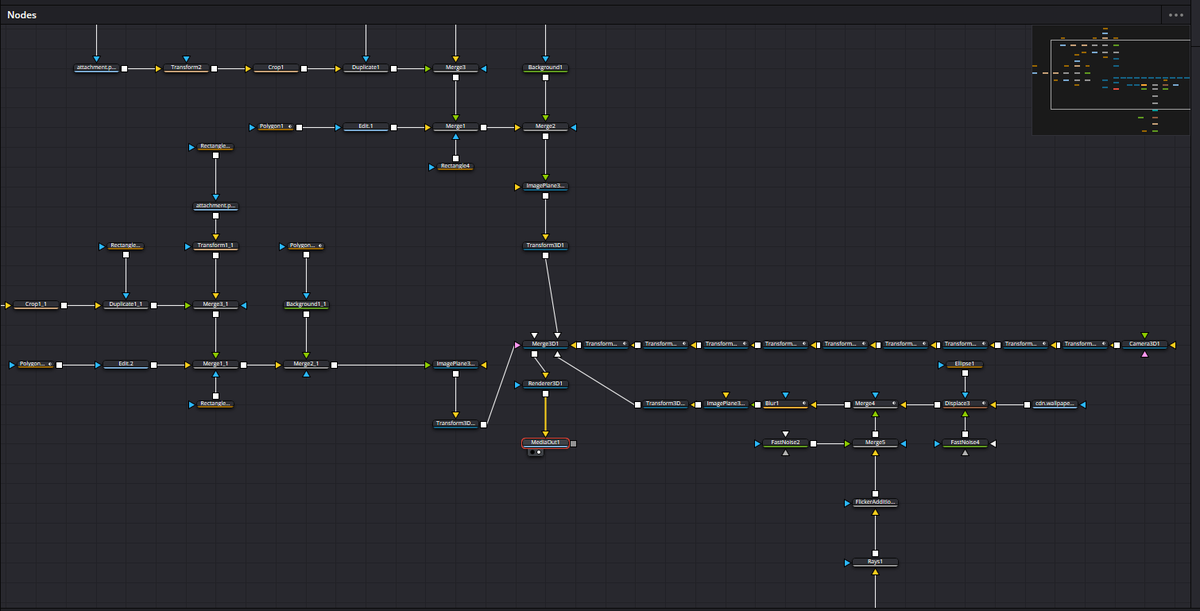1200x611 pixels.
Task: Select the Merge4 node
Action: point(875,404)
